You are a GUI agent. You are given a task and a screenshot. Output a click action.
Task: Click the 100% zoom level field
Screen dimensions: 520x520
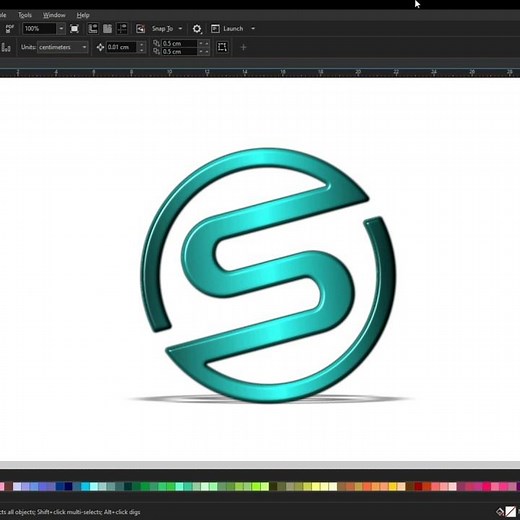(x=40, y=29)
